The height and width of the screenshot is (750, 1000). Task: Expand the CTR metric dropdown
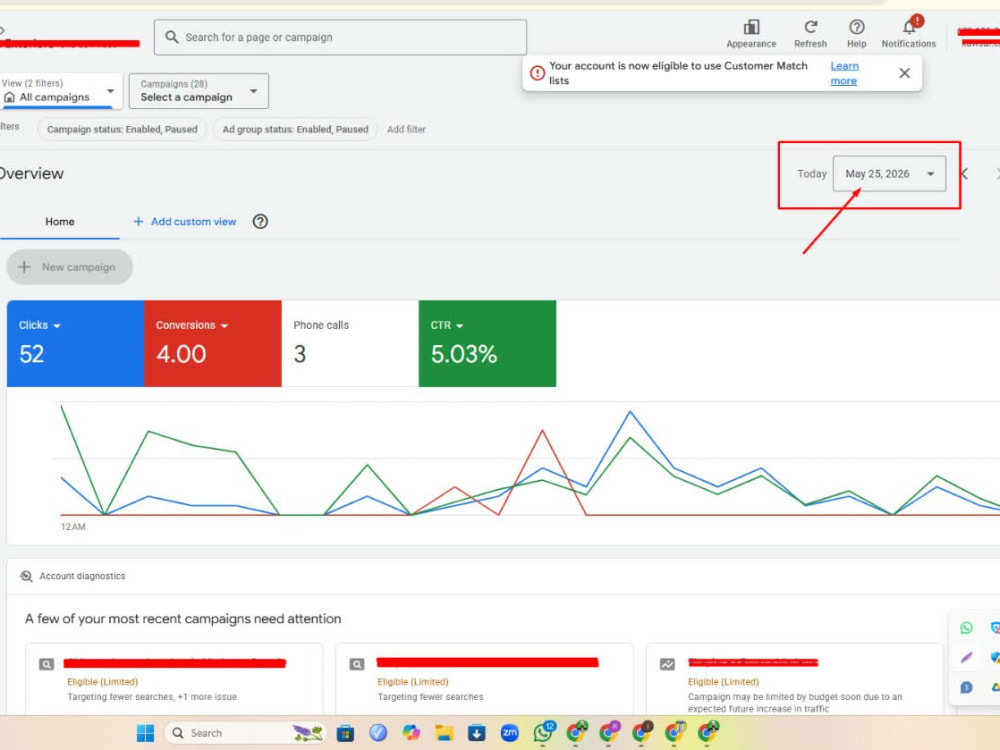pyautogui.click(x=460, y=326)
